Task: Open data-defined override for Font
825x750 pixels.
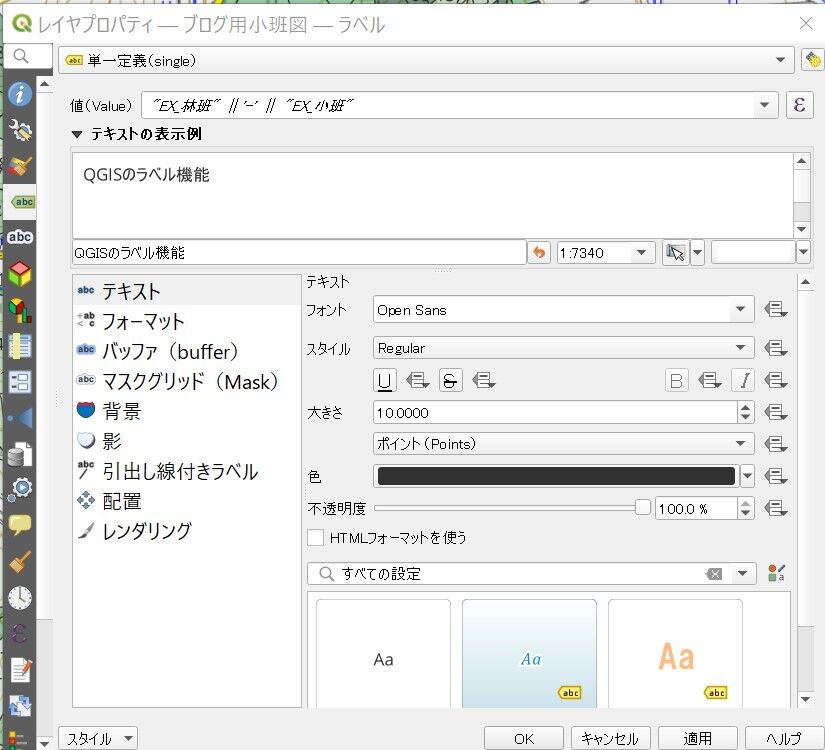Action: [776, 309]
